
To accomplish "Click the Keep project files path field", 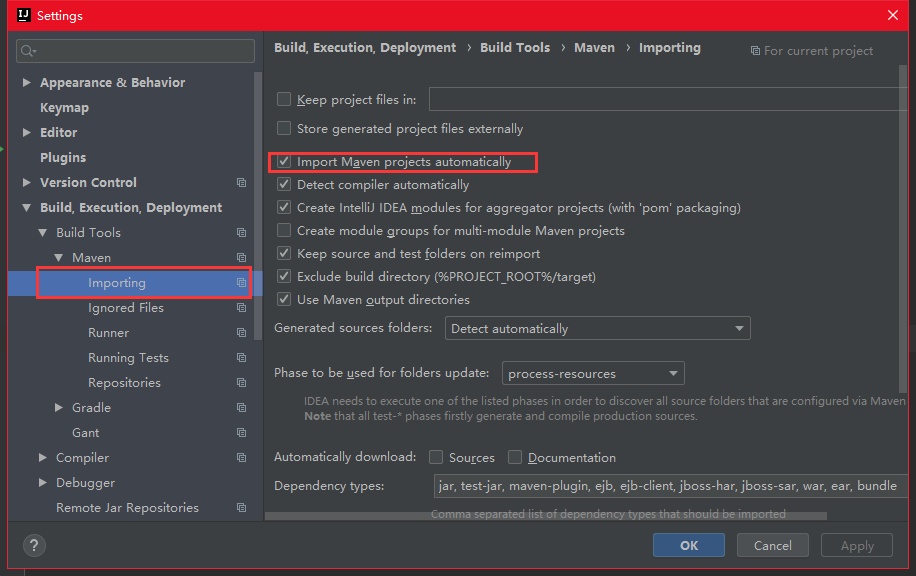I will pos(668,99).
